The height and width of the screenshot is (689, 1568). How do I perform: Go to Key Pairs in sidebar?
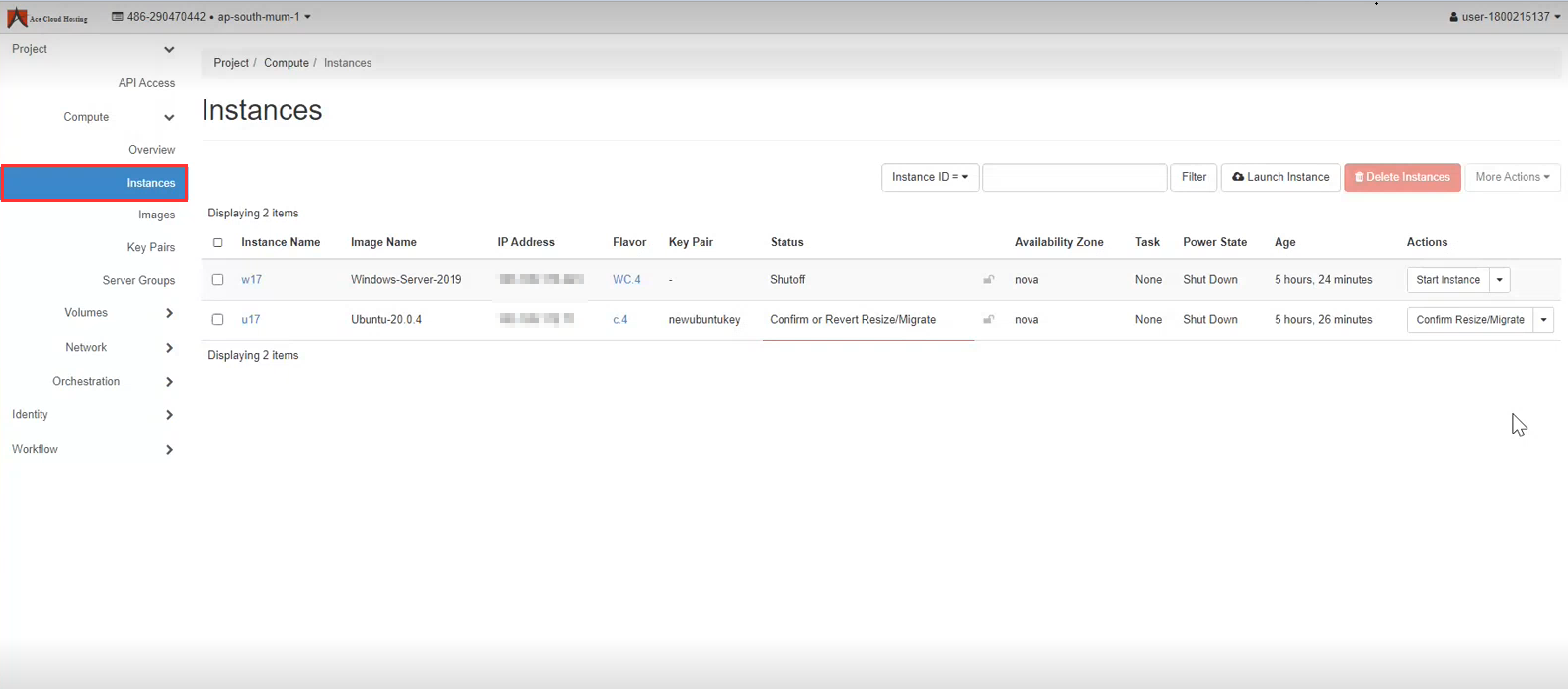pos(150,248)
